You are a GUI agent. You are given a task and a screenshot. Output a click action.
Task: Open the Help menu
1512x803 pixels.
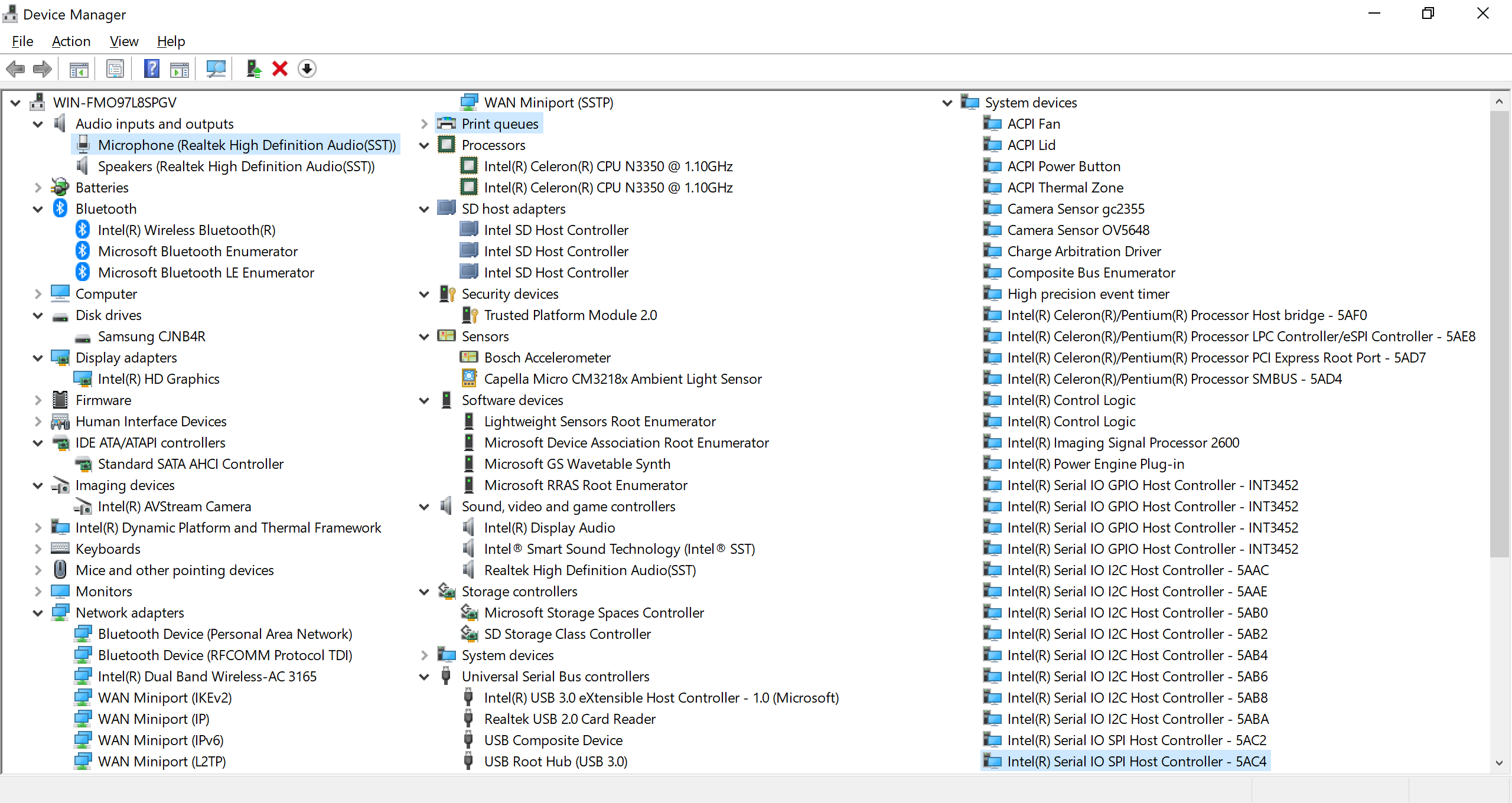click(x=171, y=41)
